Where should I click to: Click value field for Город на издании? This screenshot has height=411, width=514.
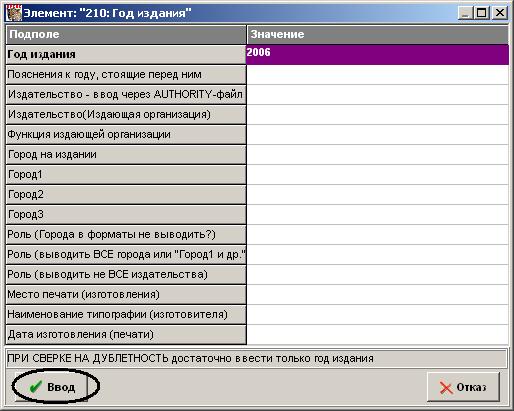[377, 155]
